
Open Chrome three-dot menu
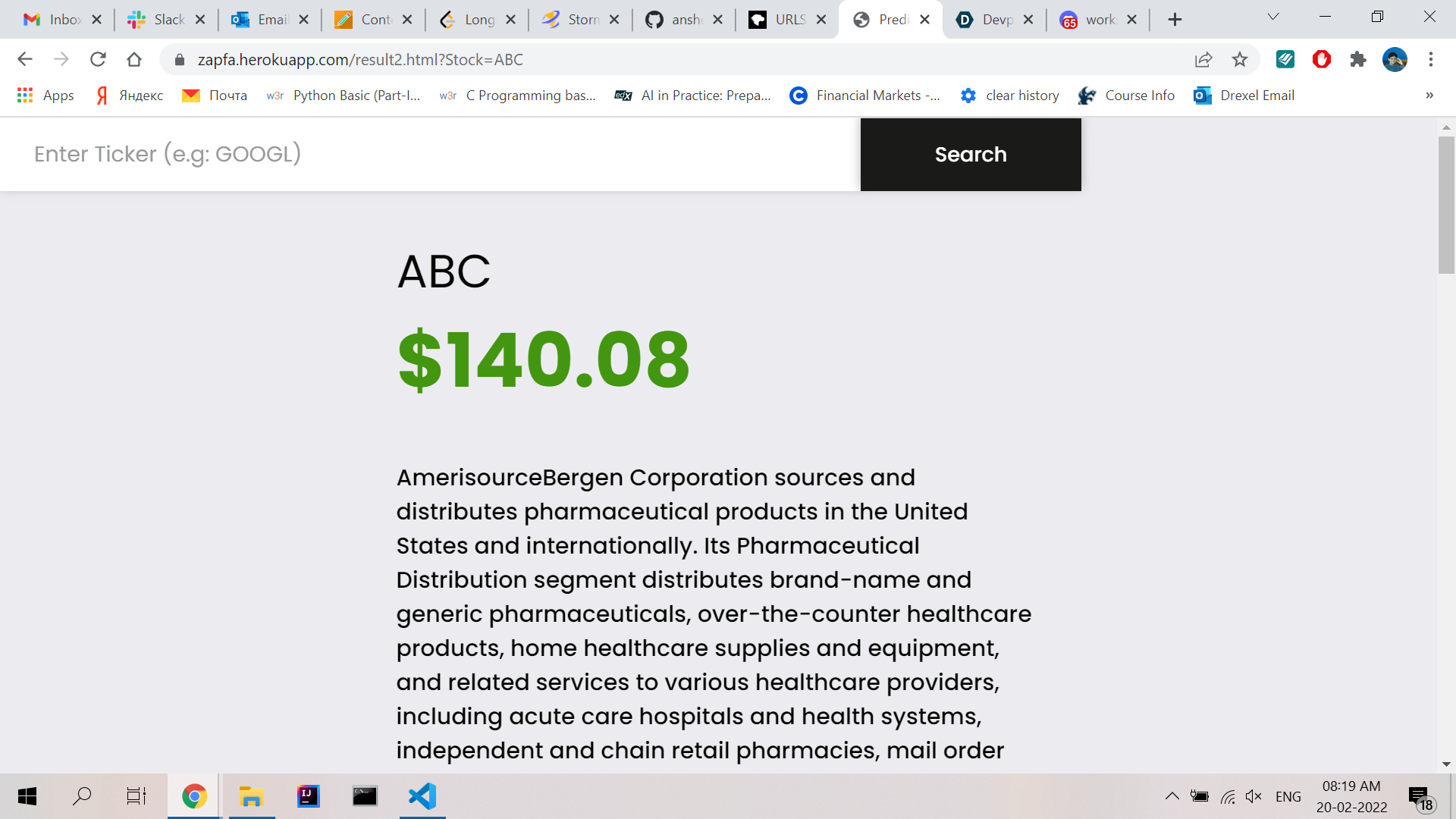click(1431, 59)
